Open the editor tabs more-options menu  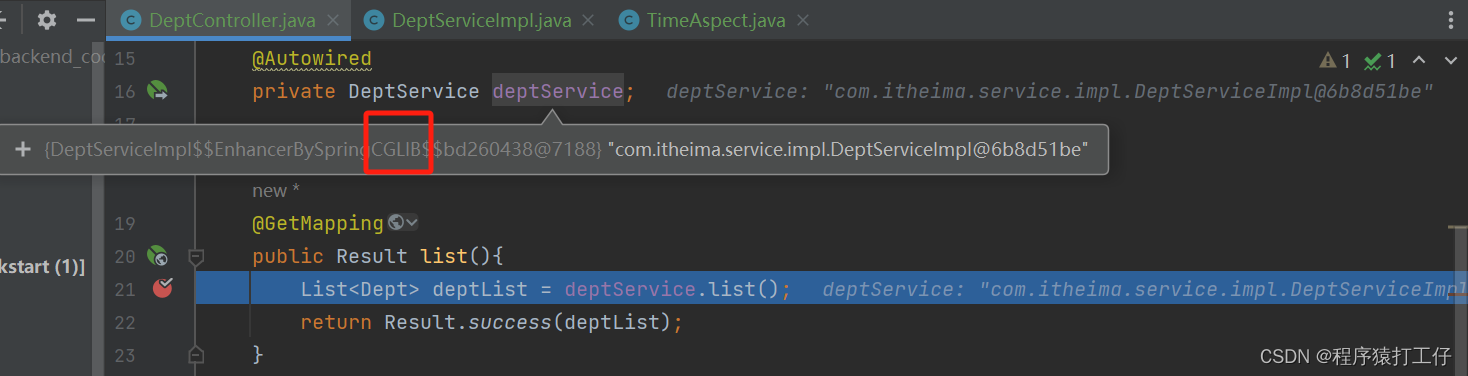tap(1452, 20)
